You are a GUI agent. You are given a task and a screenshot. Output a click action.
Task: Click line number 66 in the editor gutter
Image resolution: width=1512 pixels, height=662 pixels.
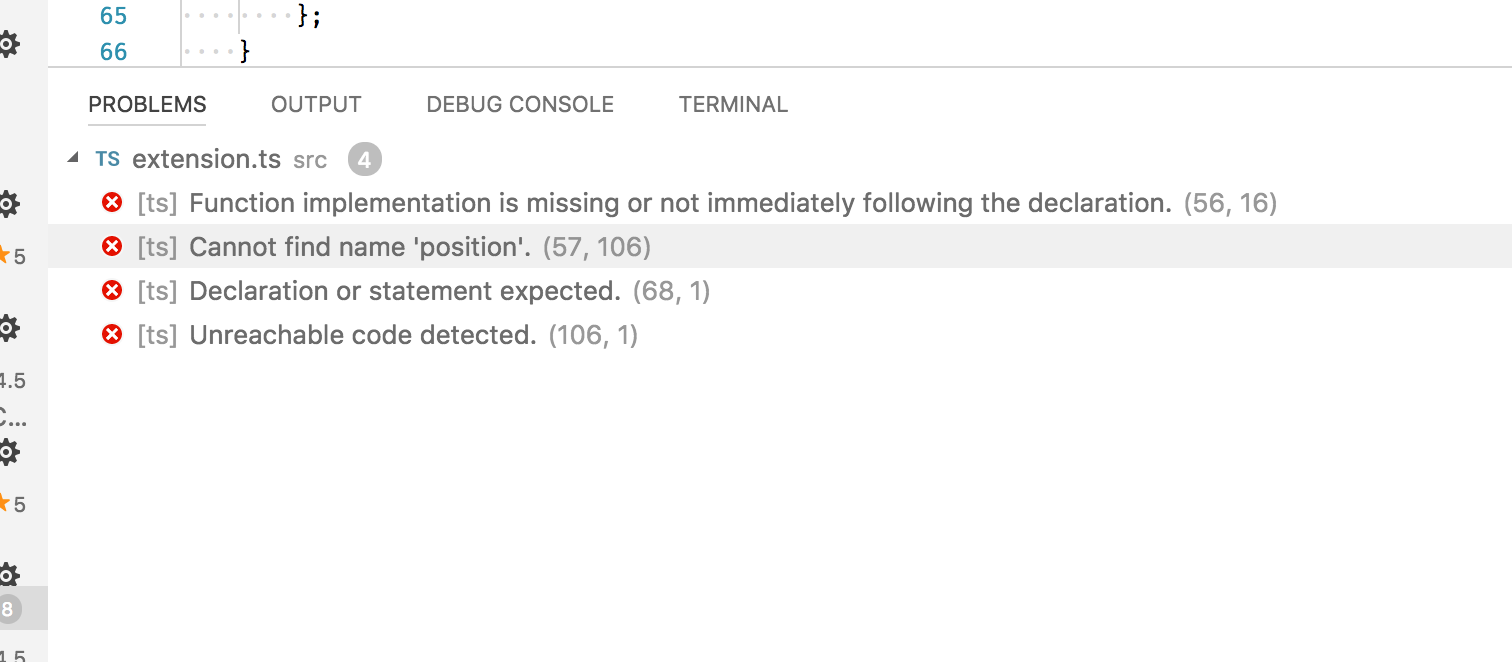(x=113, y=50)
